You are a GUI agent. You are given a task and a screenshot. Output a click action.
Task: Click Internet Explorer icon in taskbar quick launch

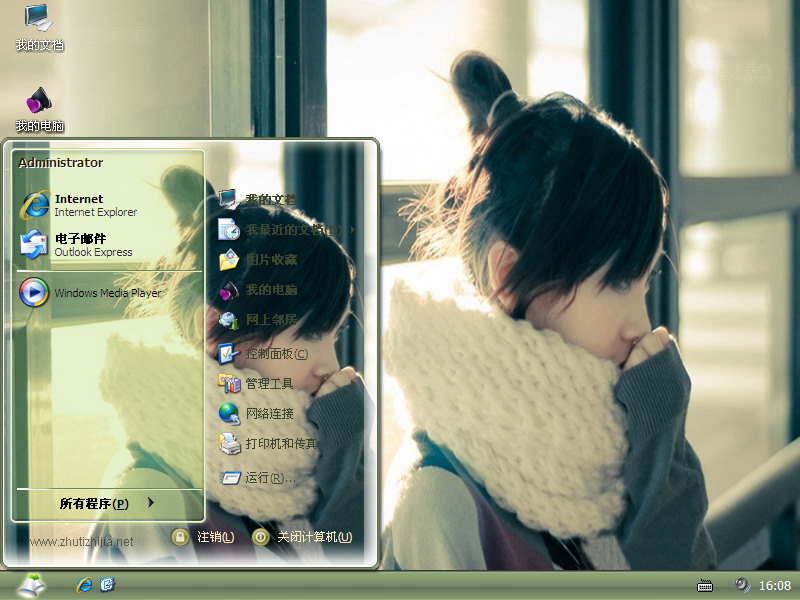point(85,585)
